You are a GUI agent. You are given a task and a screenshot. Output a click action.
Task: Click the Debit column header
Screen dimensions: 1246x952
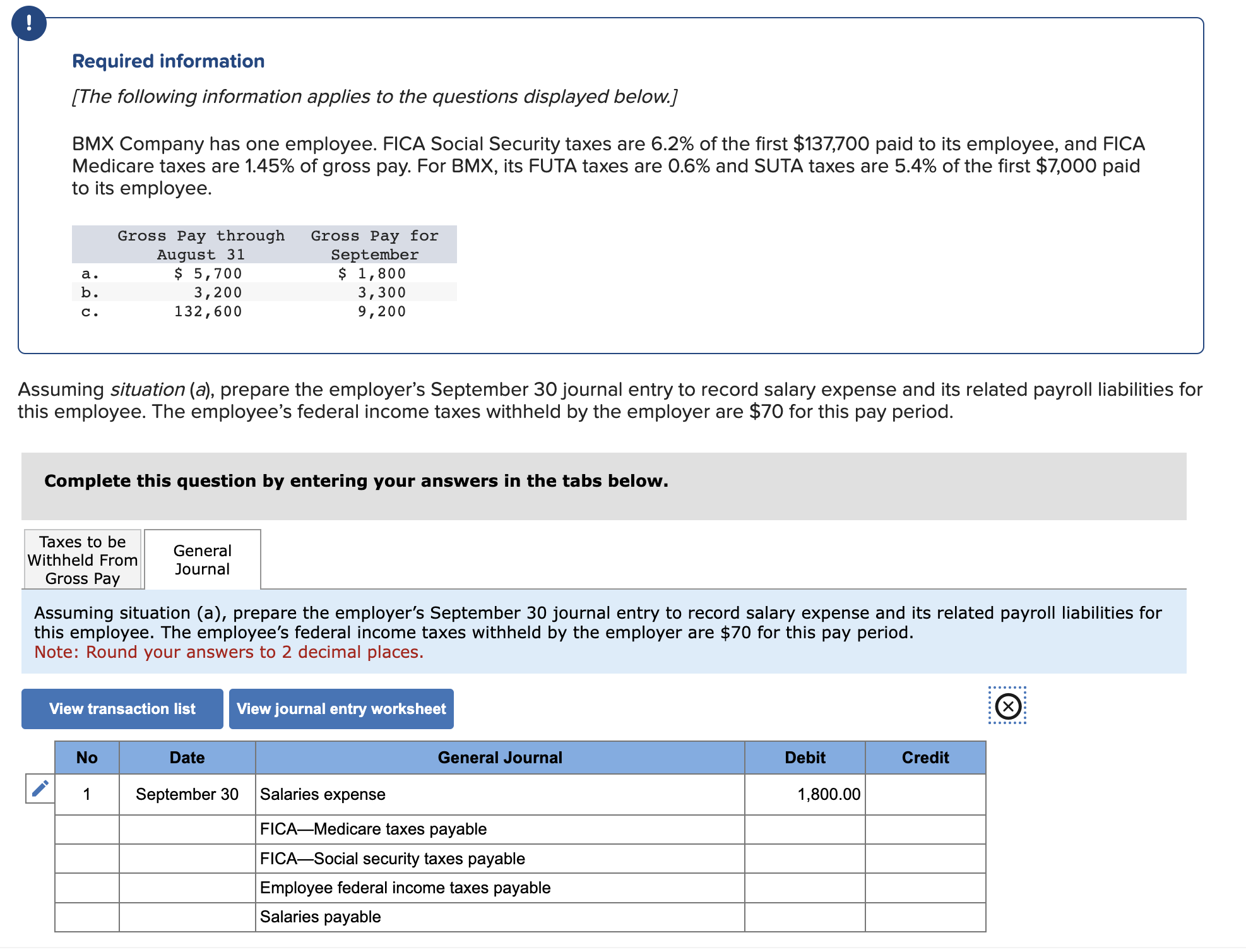click(804, 758)
